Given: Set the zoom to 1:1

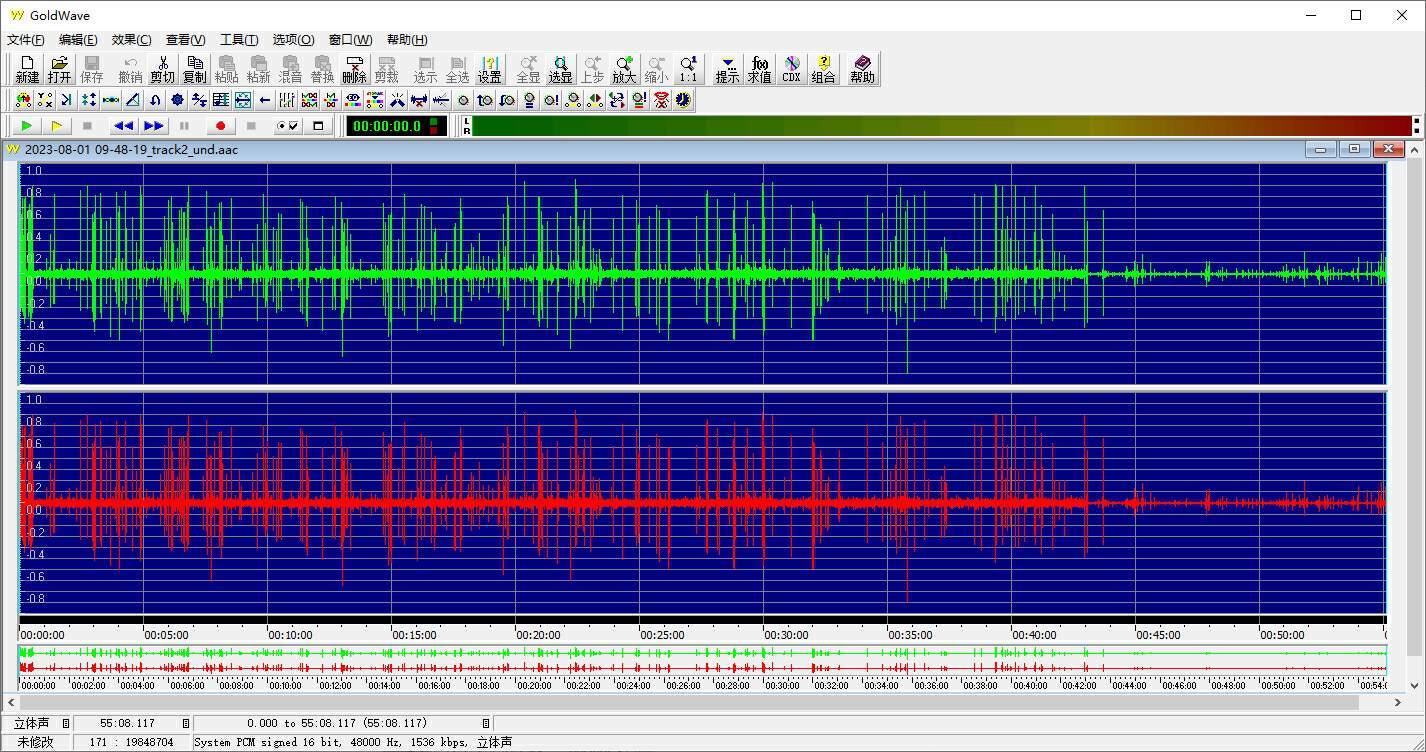Looking at the screenshot, I should point(688,69).
